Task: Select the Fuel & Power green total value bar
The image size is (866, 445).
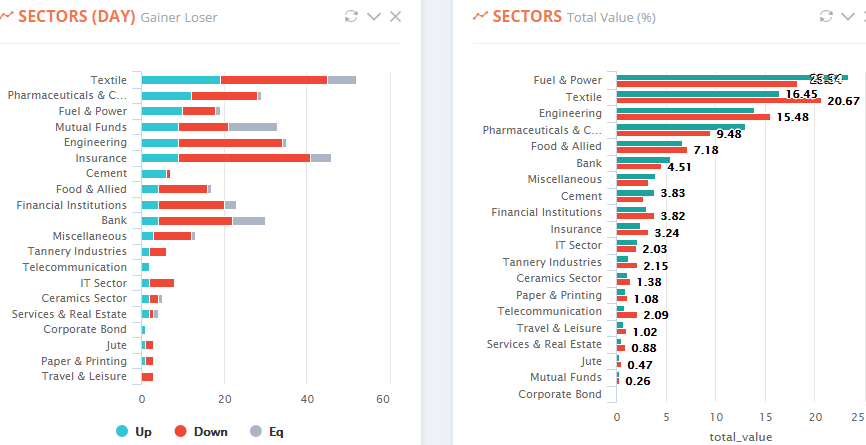Action: 732,78
